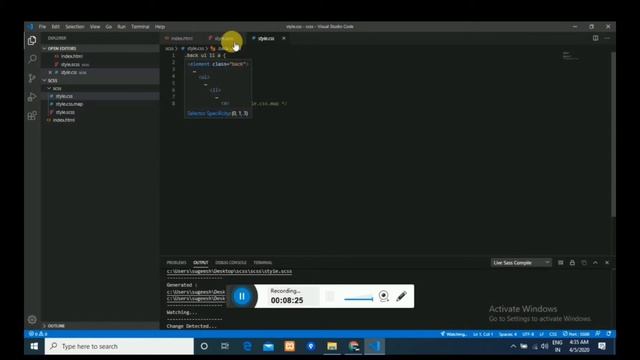
Task: Collapse the SCSS workspace folder section
Action: pyautogui.click(x=100, y=80)
